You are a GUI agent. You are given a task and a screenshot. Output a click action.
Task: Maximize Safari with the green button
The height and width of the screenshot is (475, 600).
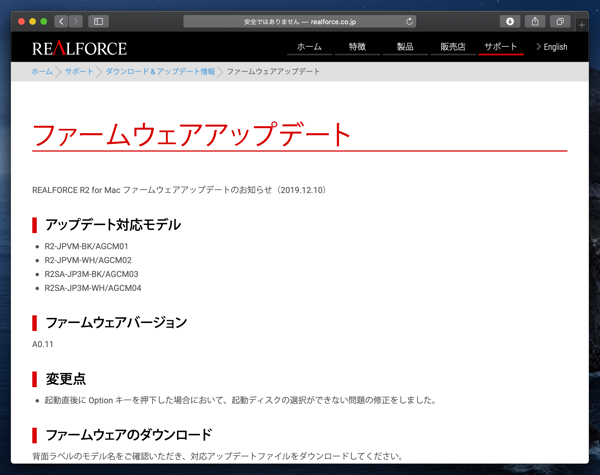(44, 21)
